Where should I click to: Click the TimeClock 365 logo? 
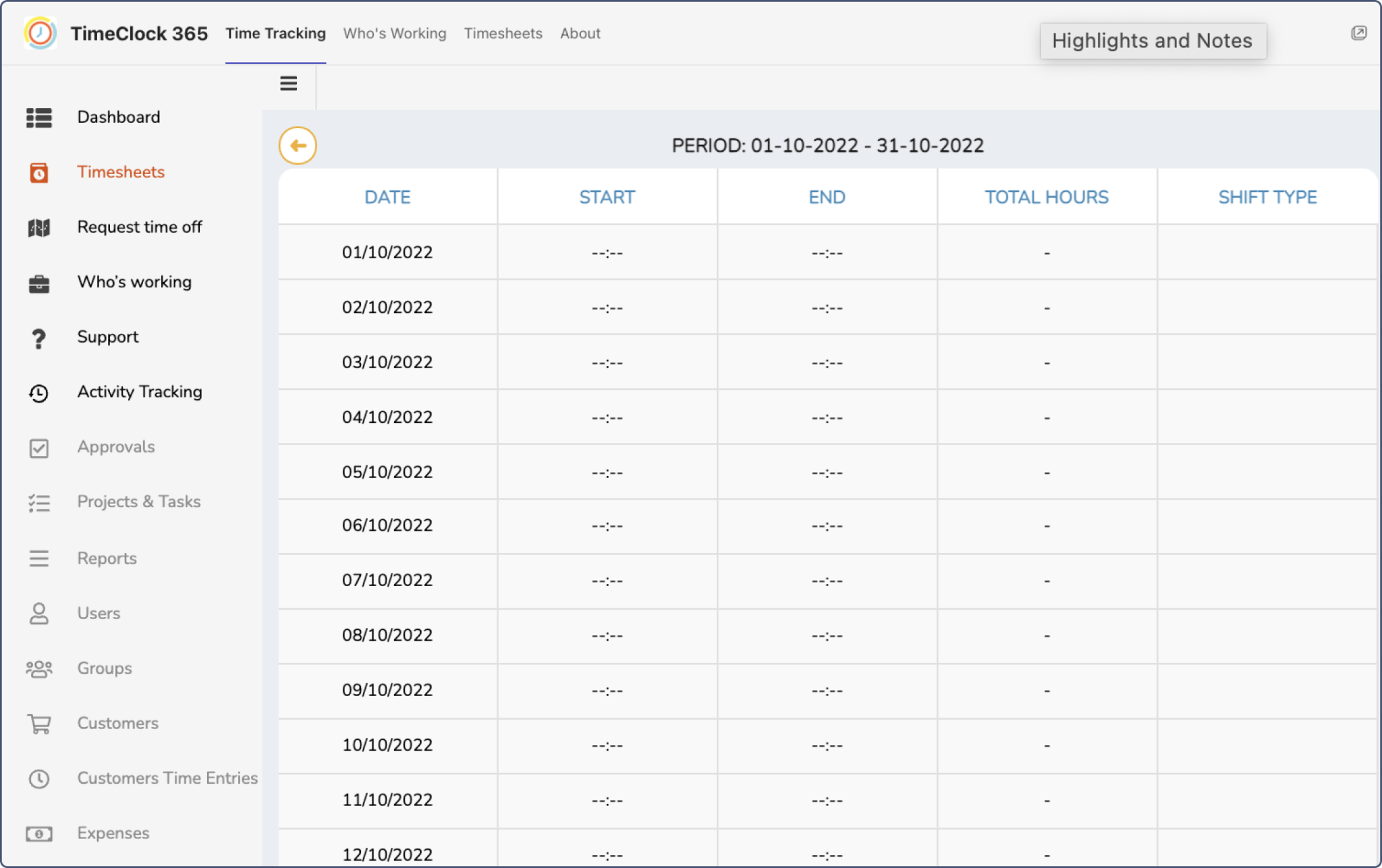[40, 33]
